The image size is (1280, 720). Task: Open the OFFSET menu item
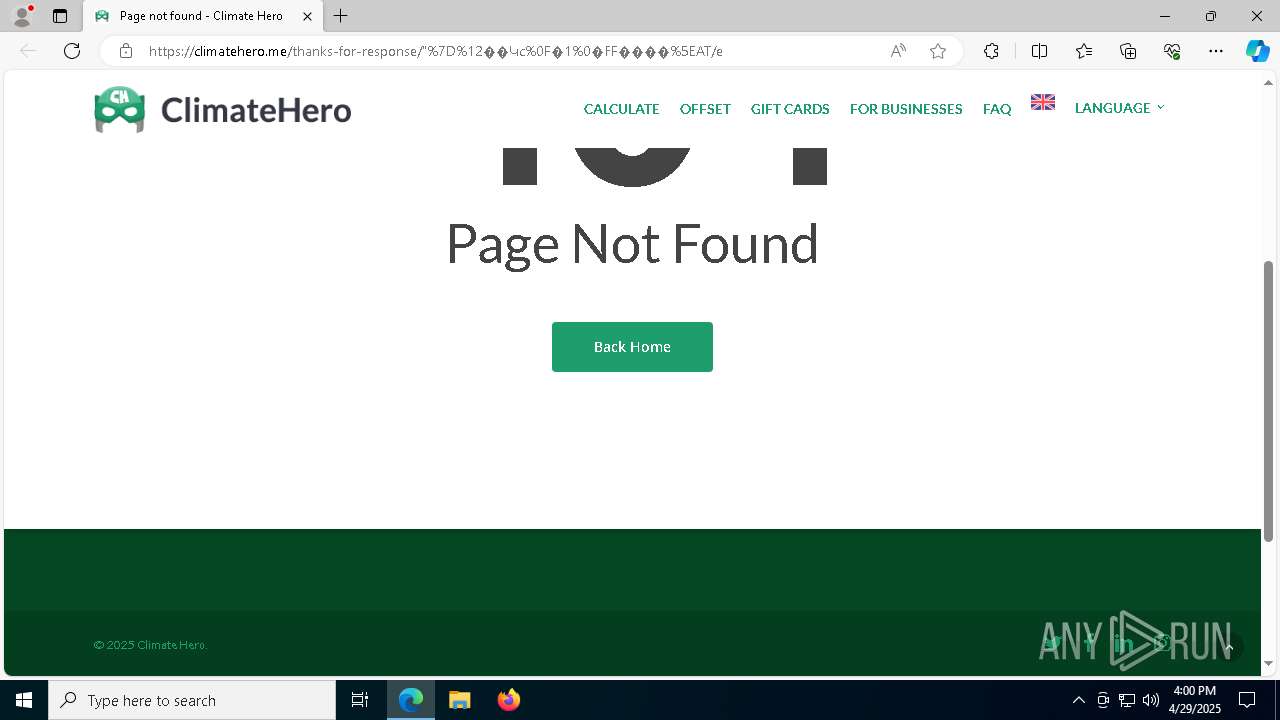pos(705,109)
